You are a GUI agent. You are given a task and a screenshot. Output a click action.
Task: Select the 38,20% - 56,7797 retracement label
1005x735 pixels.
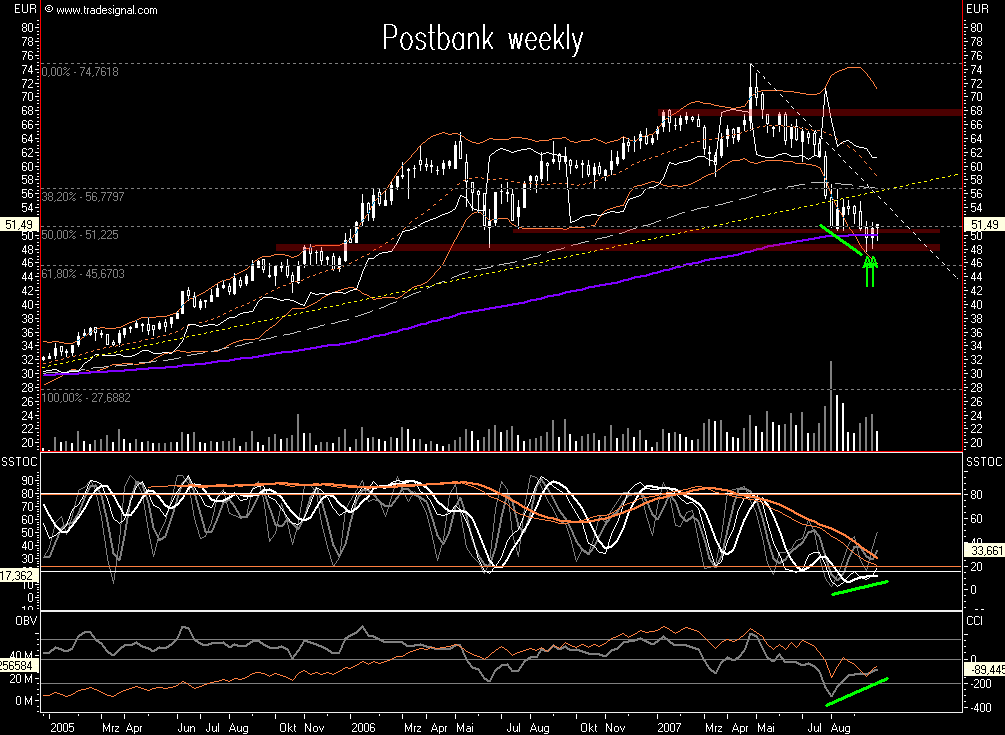click(85, 196)
